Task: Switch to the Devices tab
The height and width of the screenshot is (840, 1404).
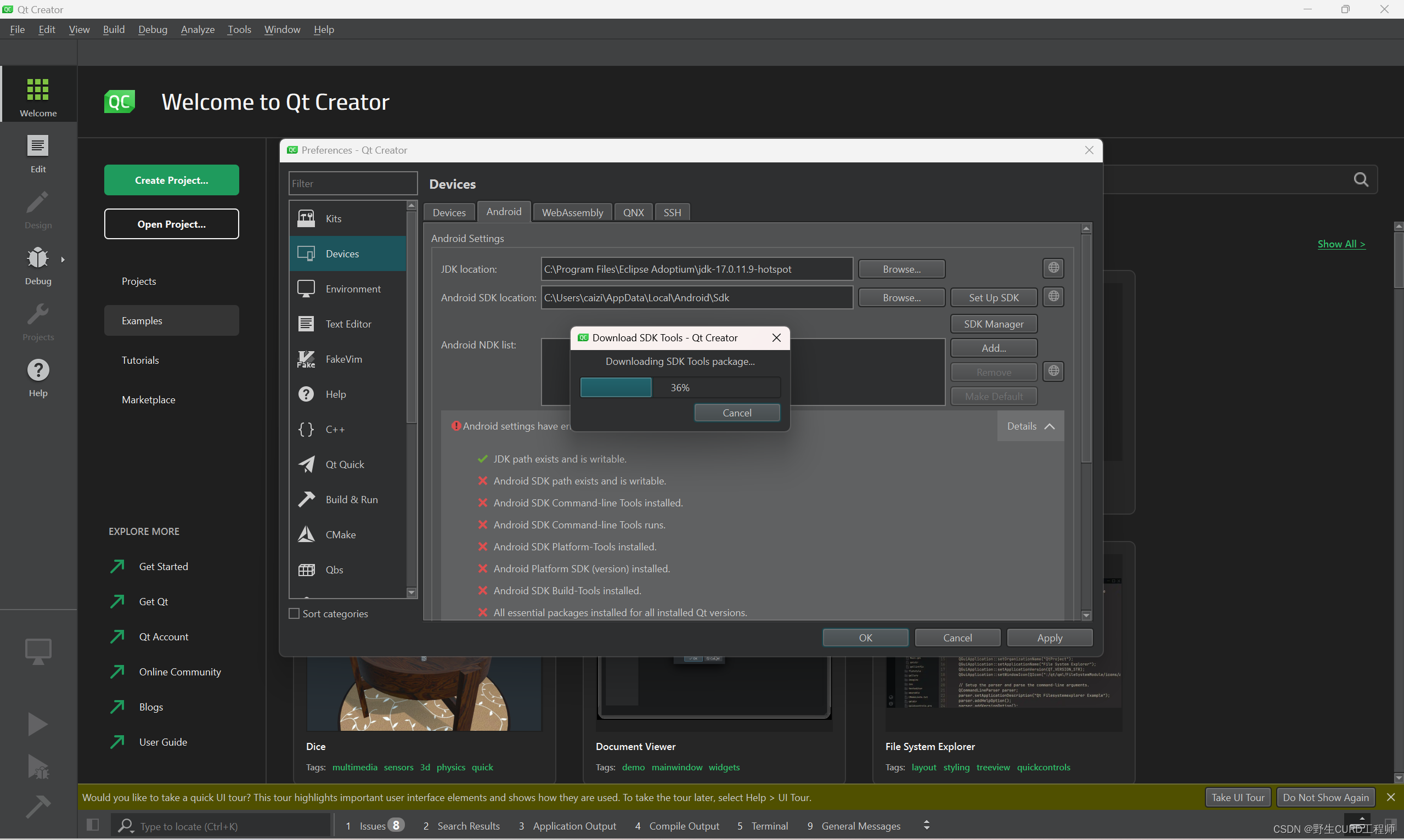Action: tap(449, 212)
